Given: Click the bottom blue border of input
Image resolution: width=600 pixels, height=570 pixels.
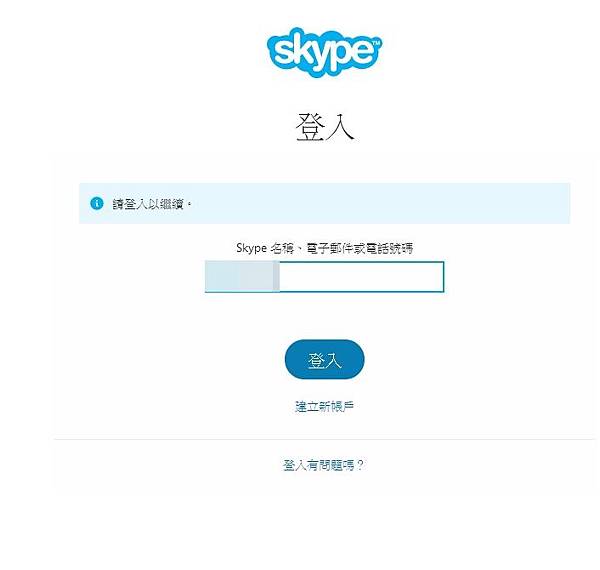Looking at the screenshot, I should pos(324,292).
